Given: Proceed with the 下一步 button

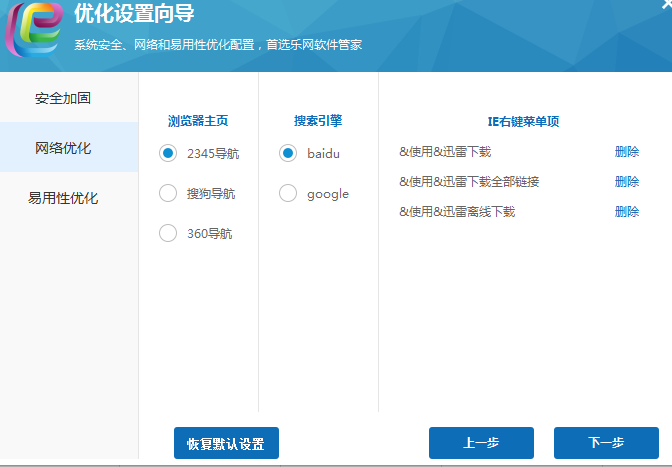Looking at the screenshot, I should 606,443.
